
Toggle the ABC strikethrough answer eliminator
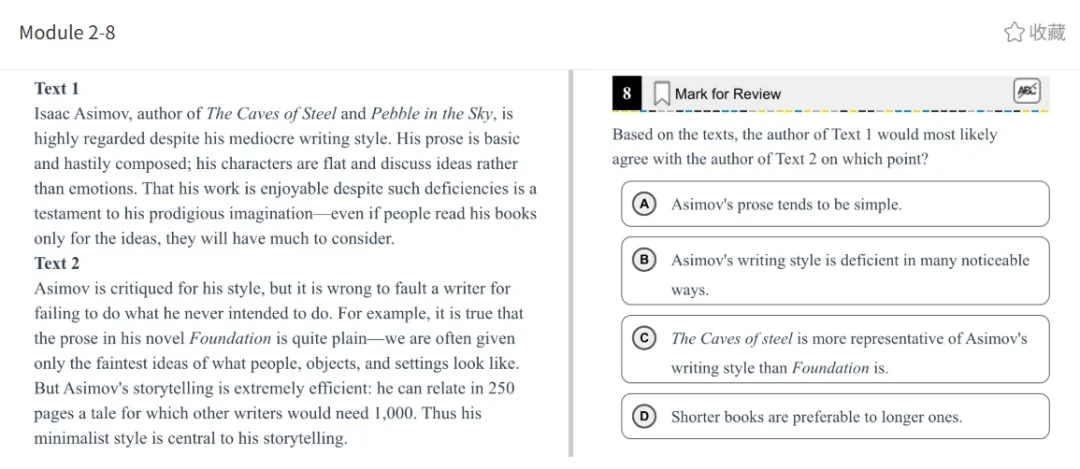coord(1026,91)
